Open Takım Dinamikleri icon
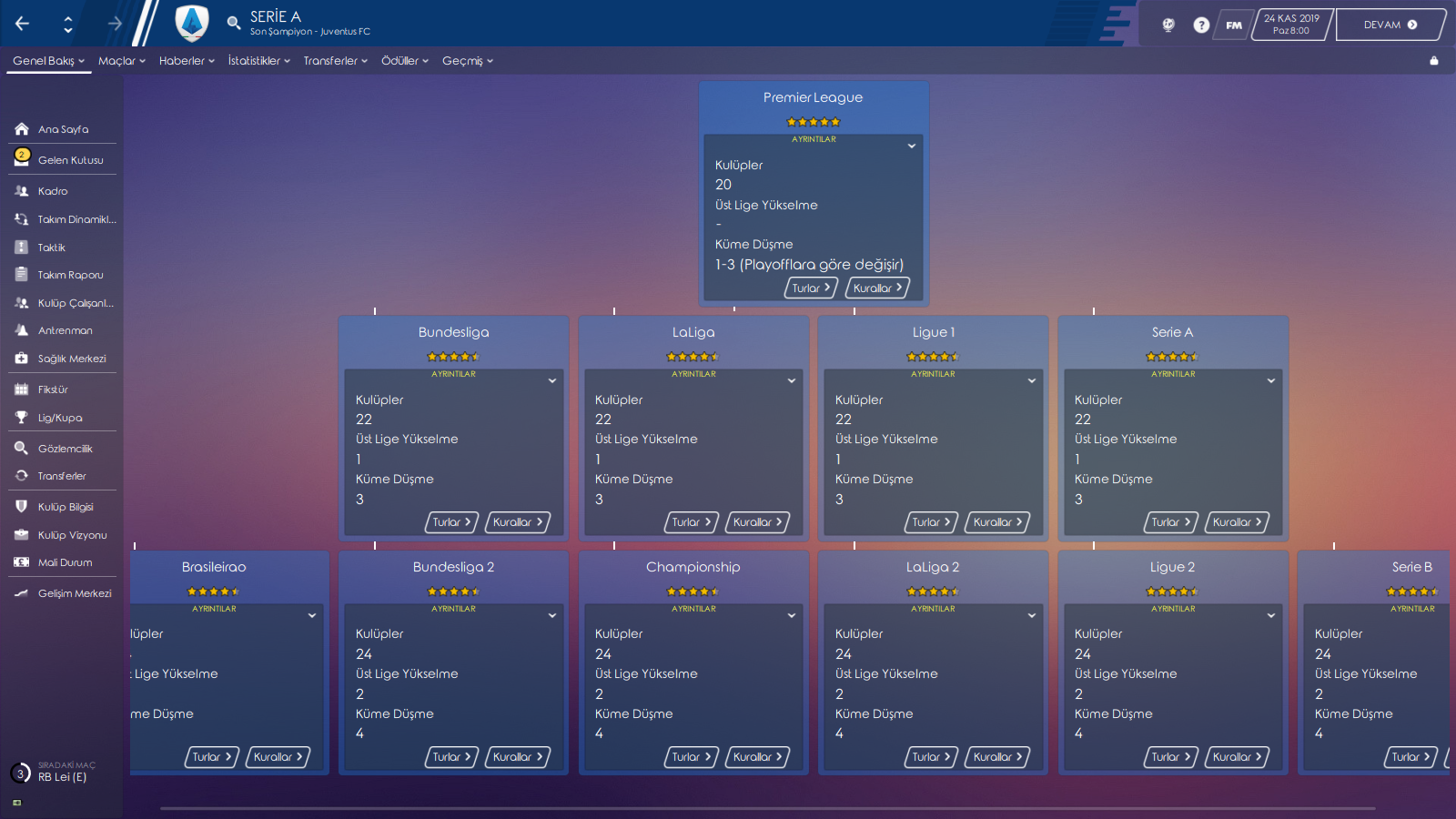The image size is (1456, 819). (22, 219)
